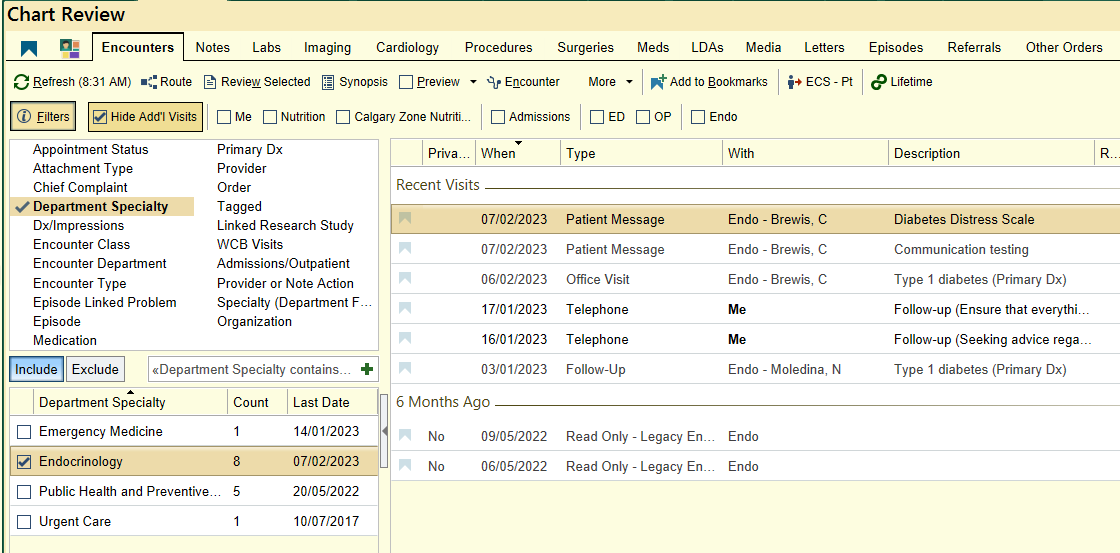Bookmark flag for Diabetes Distress Scale row
This screenshot has width=1120, height=553.
click(x=405, y=218)
